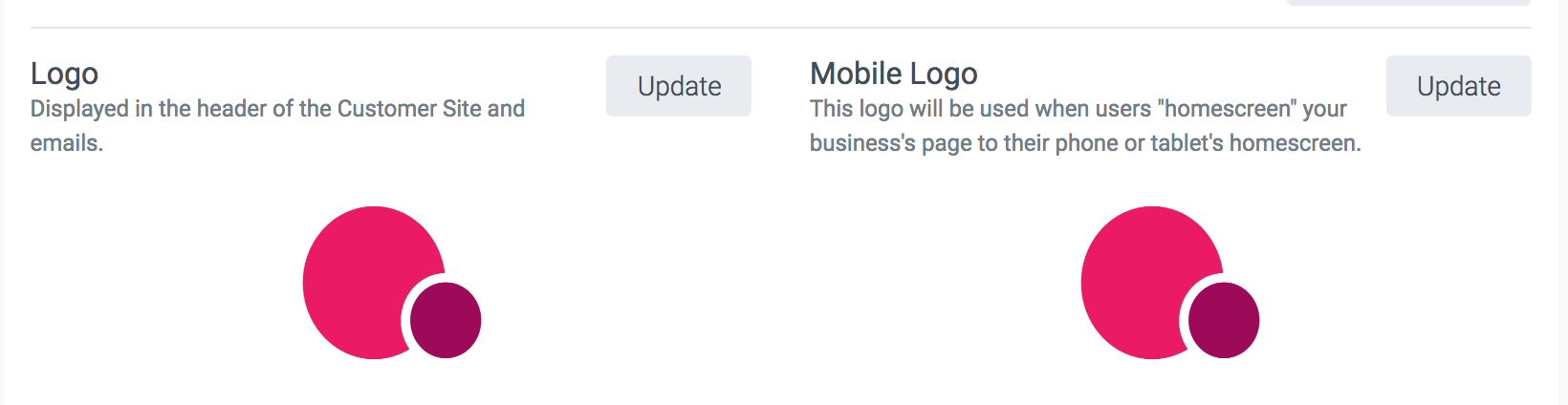Click the Update button for Logo
This screenshot has height=405, width=1568.
coord(678,86)
